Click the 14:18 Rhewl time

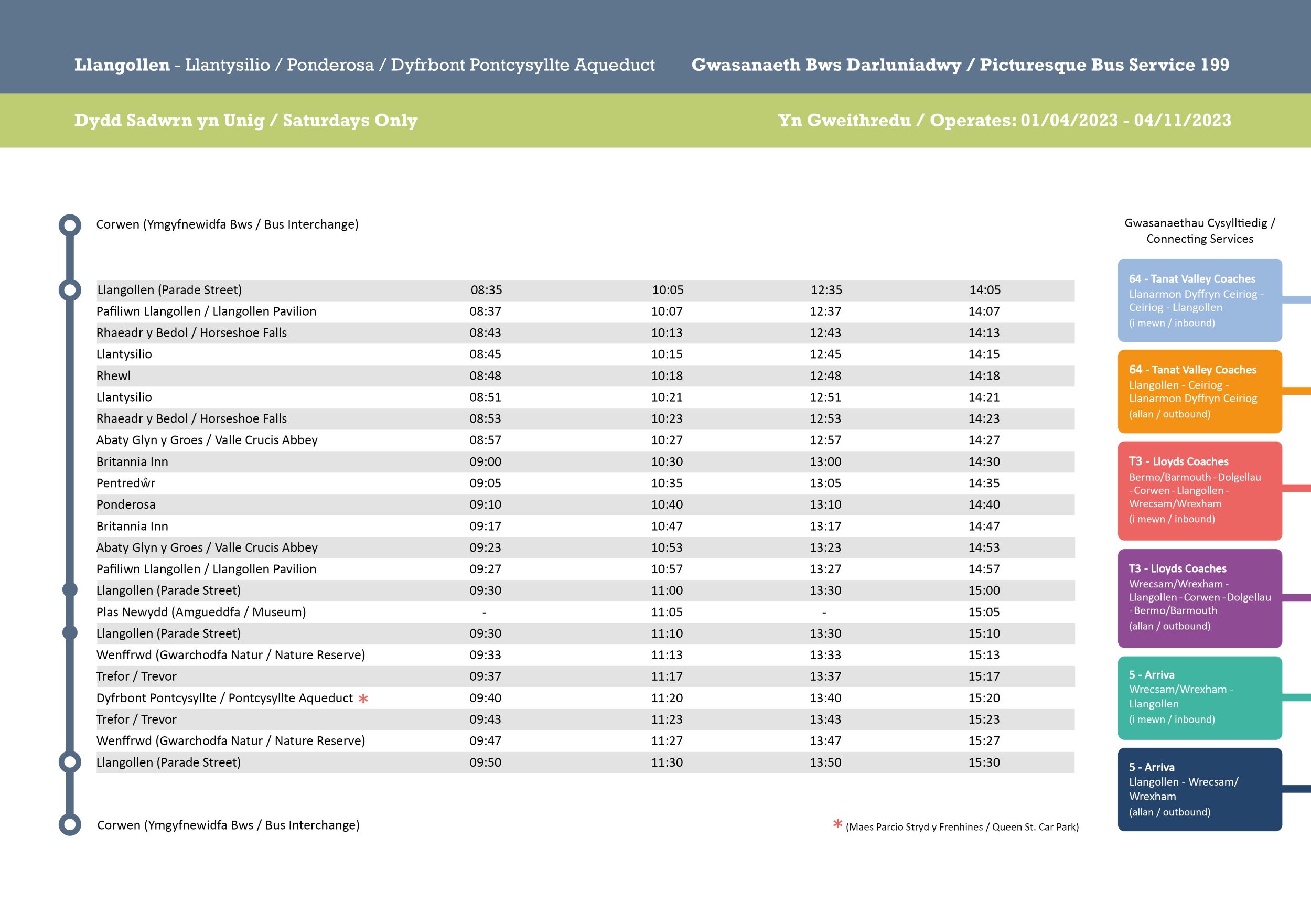pyautogui.click(x=984, y=376)
